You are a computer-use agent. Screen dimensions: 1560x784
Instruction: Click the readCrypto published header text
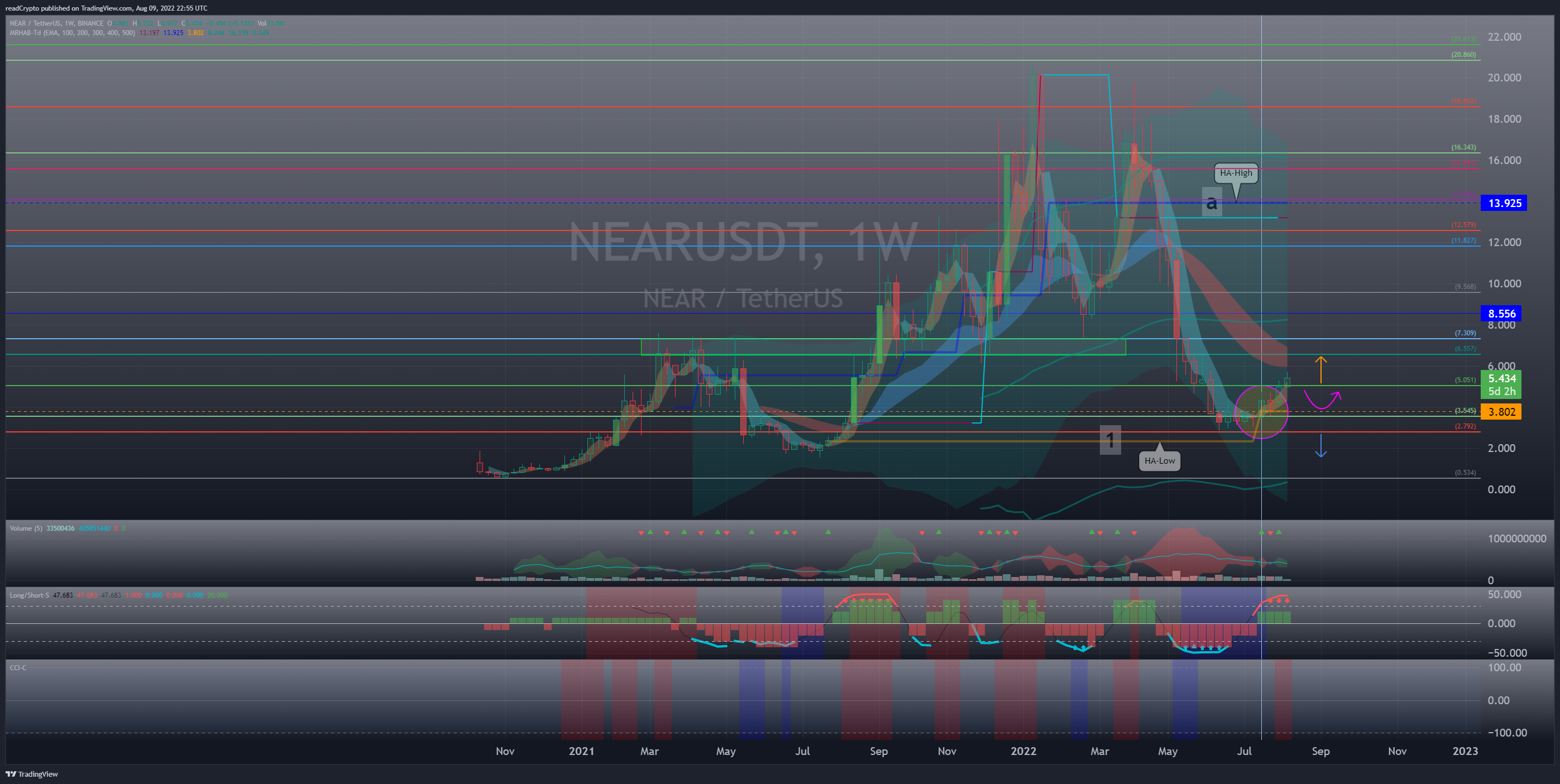point(107,8)
